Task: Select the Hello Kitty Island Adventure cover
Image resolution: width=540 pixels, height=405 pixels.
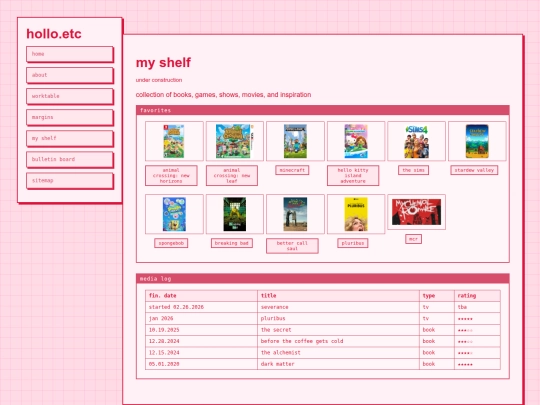Action: click(x=356, y=141)
